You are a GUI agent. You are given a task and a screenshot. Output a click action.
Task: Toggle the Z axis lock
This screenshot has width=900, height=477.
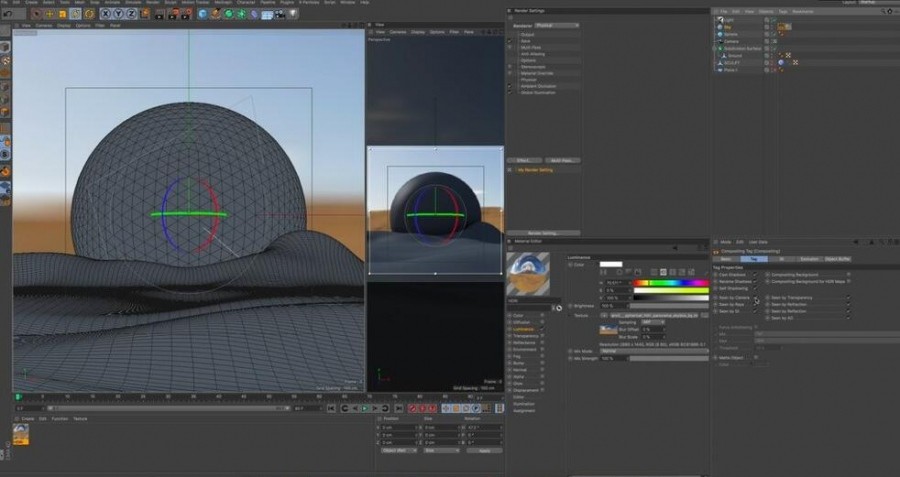[x=131, y=14]
